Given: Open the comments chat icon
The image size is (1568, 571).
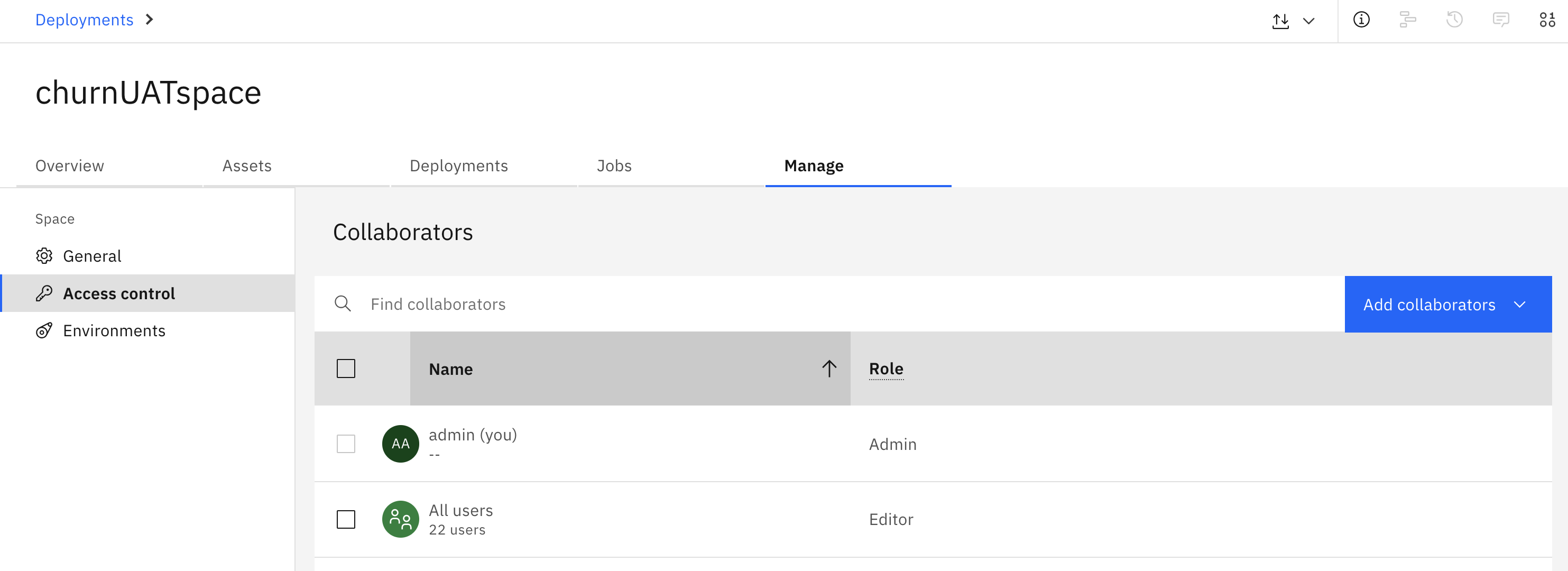Looking at the screenshot, I should coord(1500,20).
